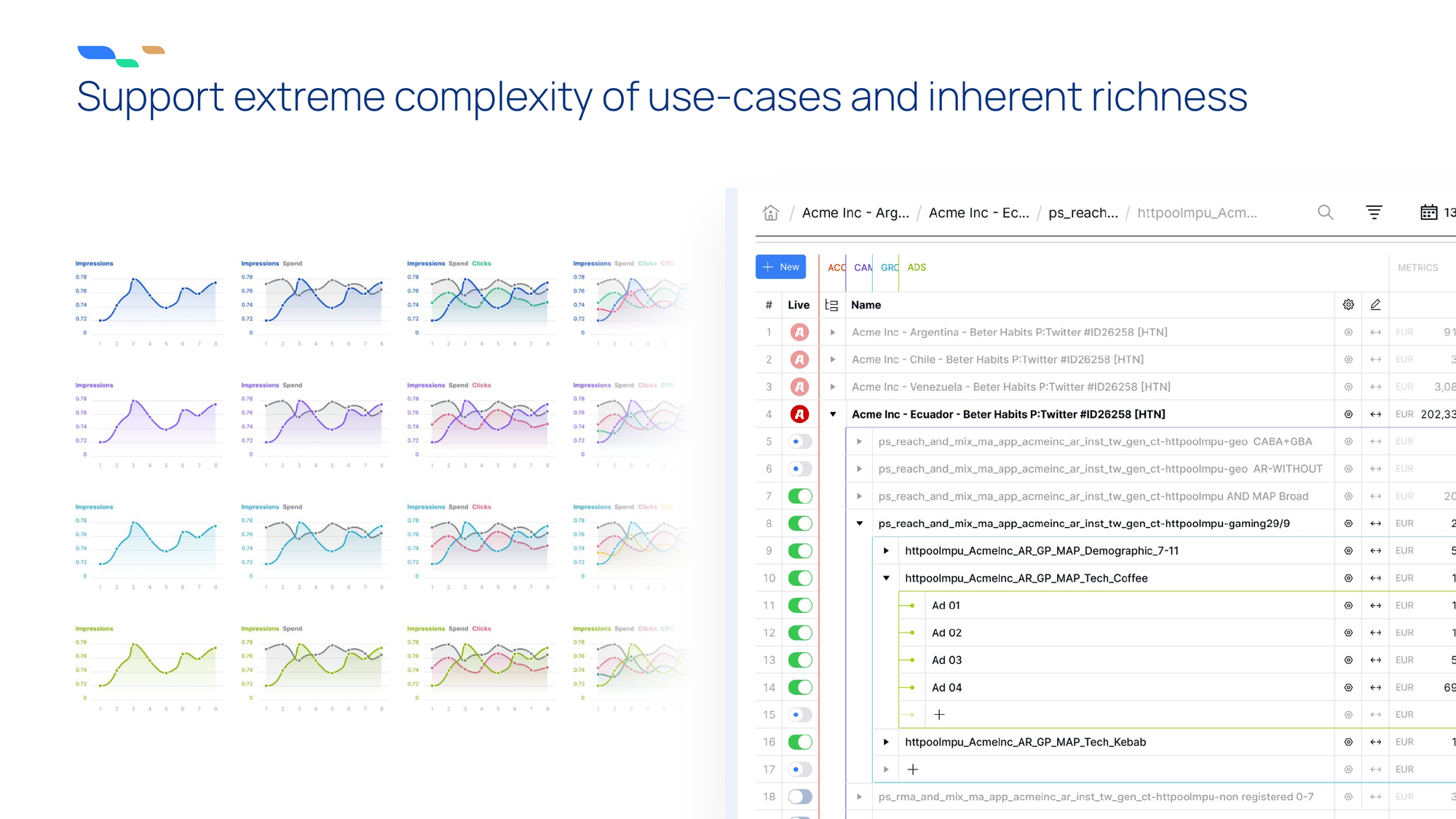Toggle Live switch for Ad 02 row
The image size is (1456, 819).
point(800,633)
